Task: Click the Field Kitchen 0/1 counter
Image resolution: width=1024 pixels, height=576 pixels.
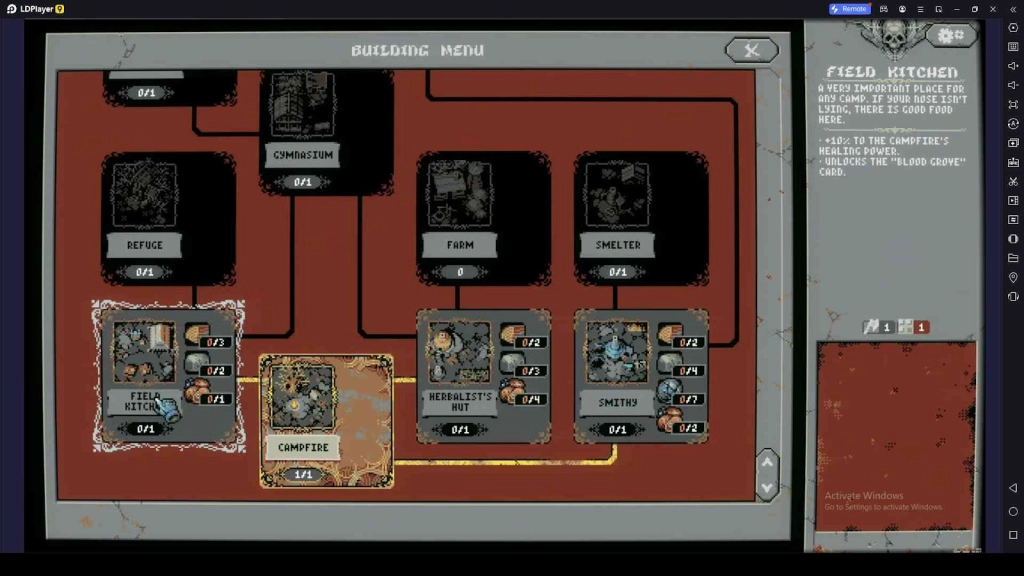Action: click(x=145, y=428)
